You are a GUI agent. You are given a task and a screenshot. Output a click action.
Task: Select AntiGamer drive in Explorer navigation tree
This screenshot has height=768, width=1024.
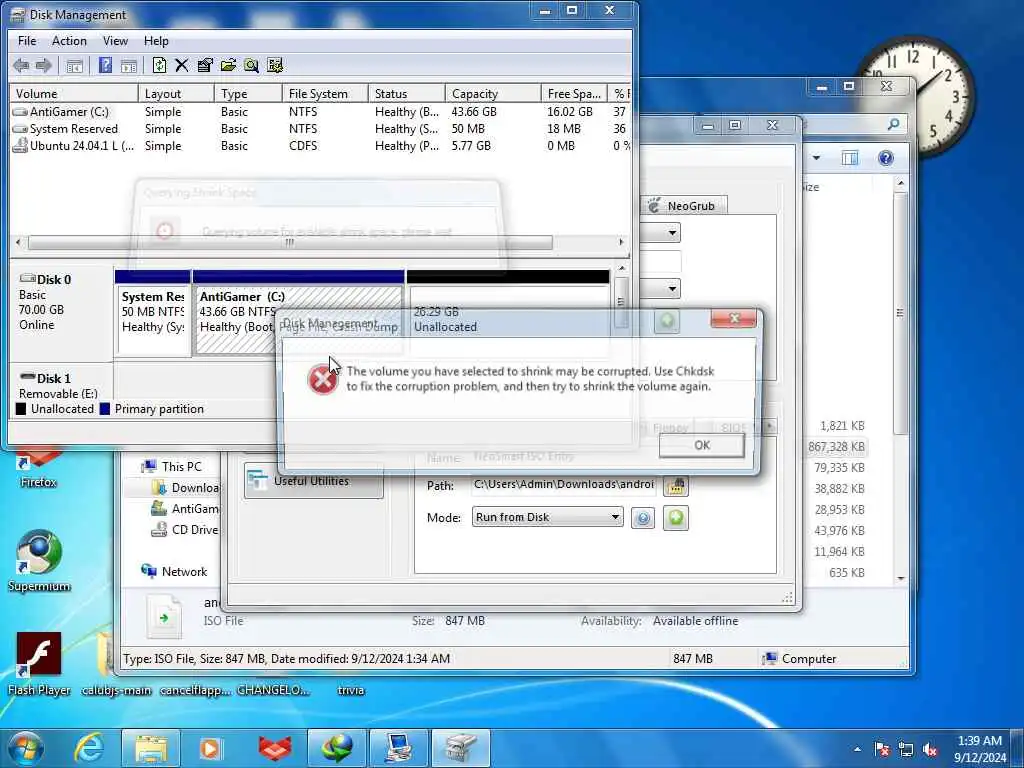tap(185, 508)
